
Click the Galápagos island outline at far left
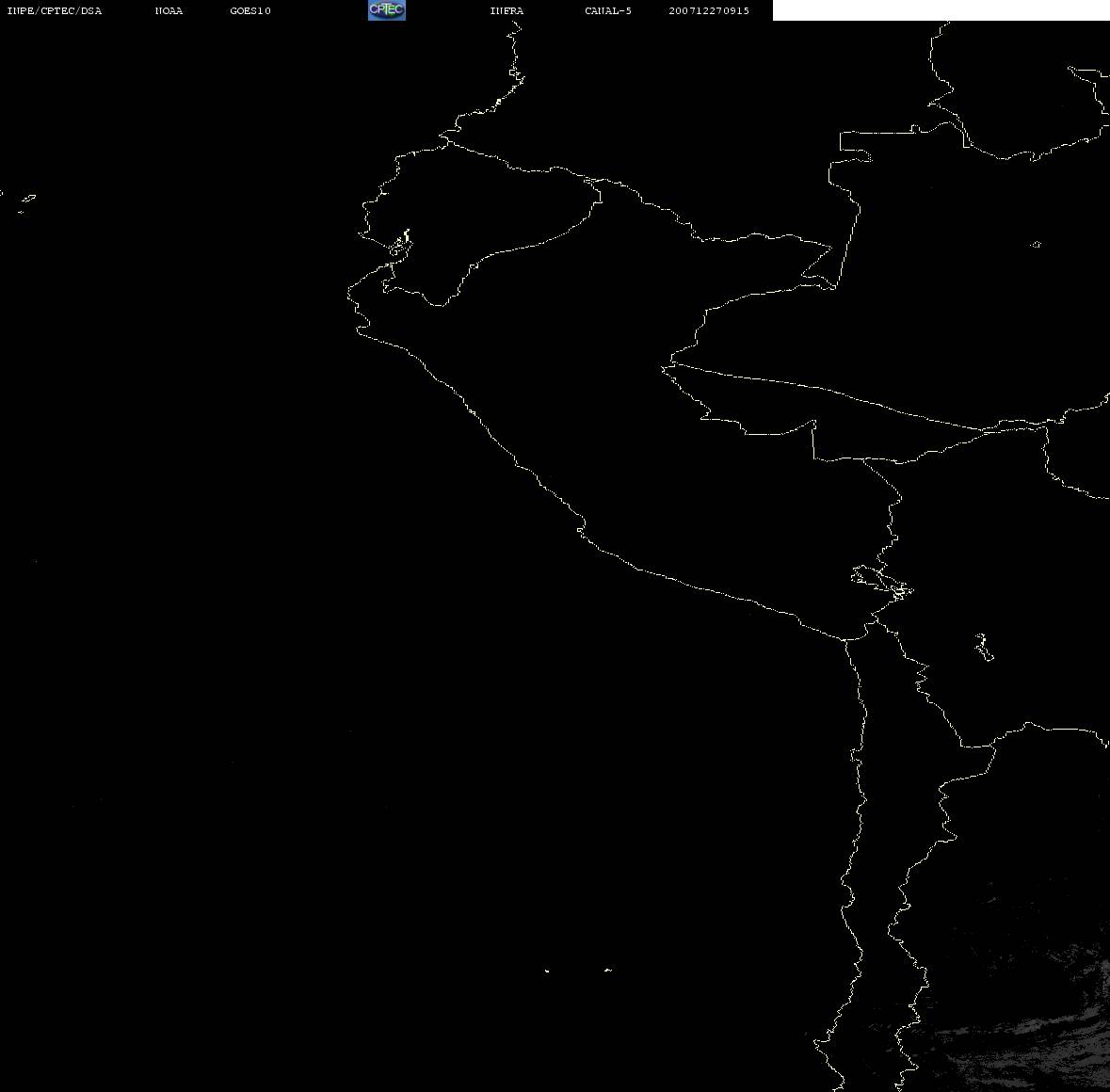[27, 200]
